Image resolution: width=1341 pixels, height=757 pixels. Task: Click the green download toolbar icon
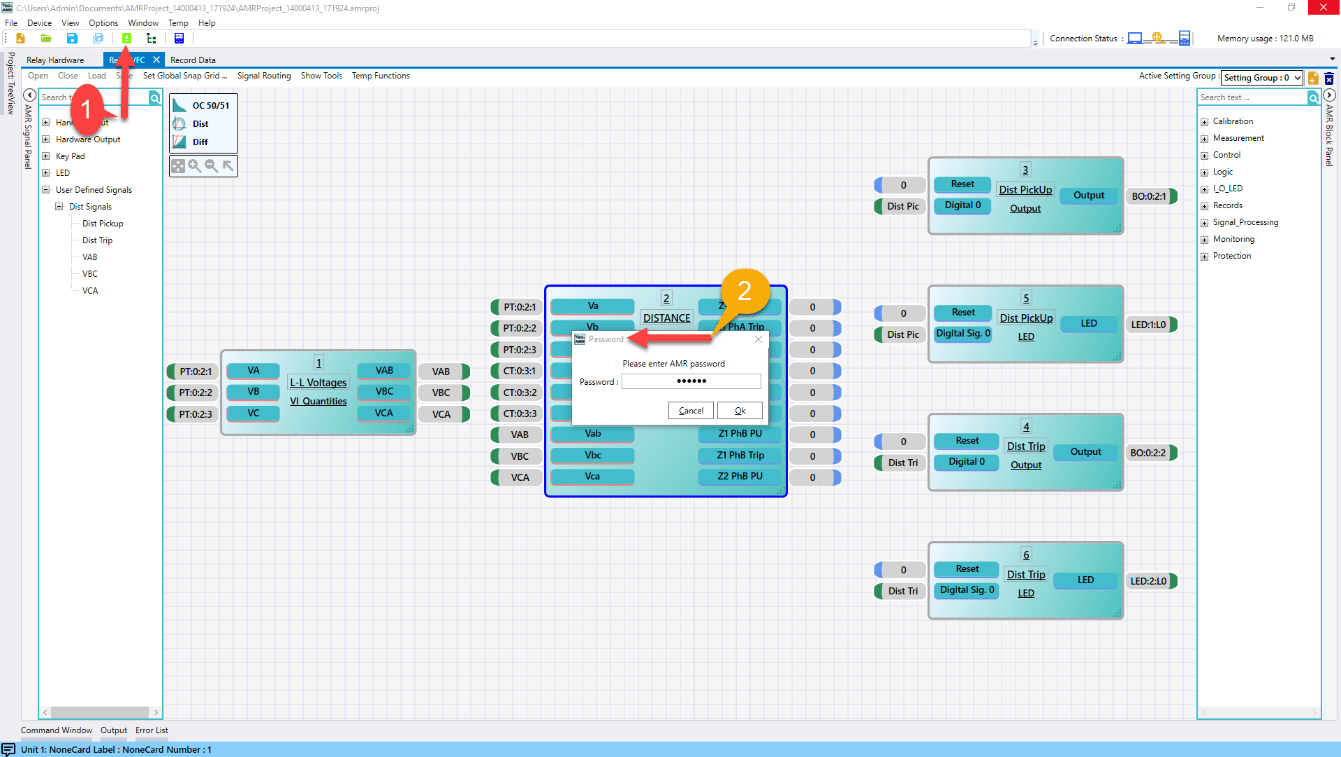tap(127, 38)
